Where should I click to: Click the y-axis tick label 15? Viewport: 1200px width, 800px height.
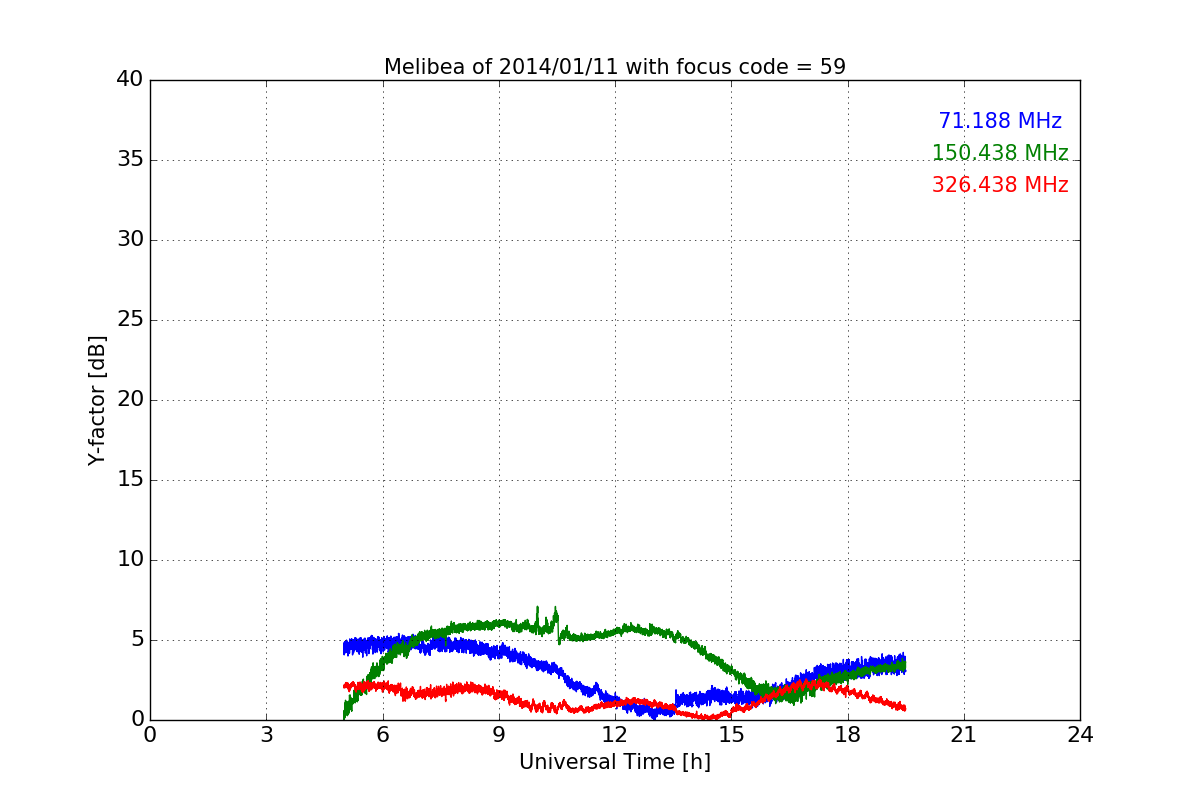tap(130, 480)
